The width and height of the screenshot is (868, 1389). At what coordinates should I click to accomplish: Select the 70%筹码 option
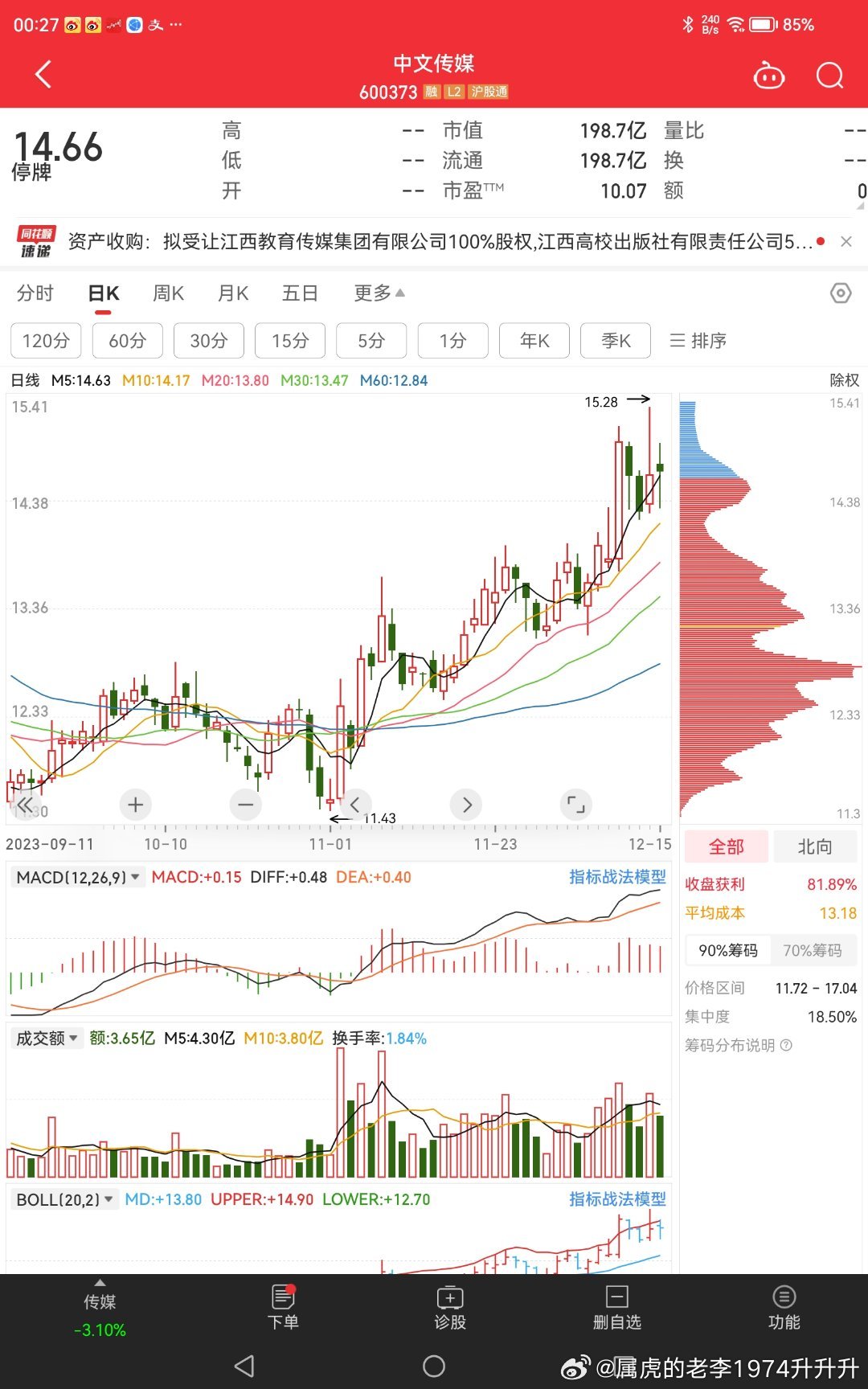pos(813,950)
